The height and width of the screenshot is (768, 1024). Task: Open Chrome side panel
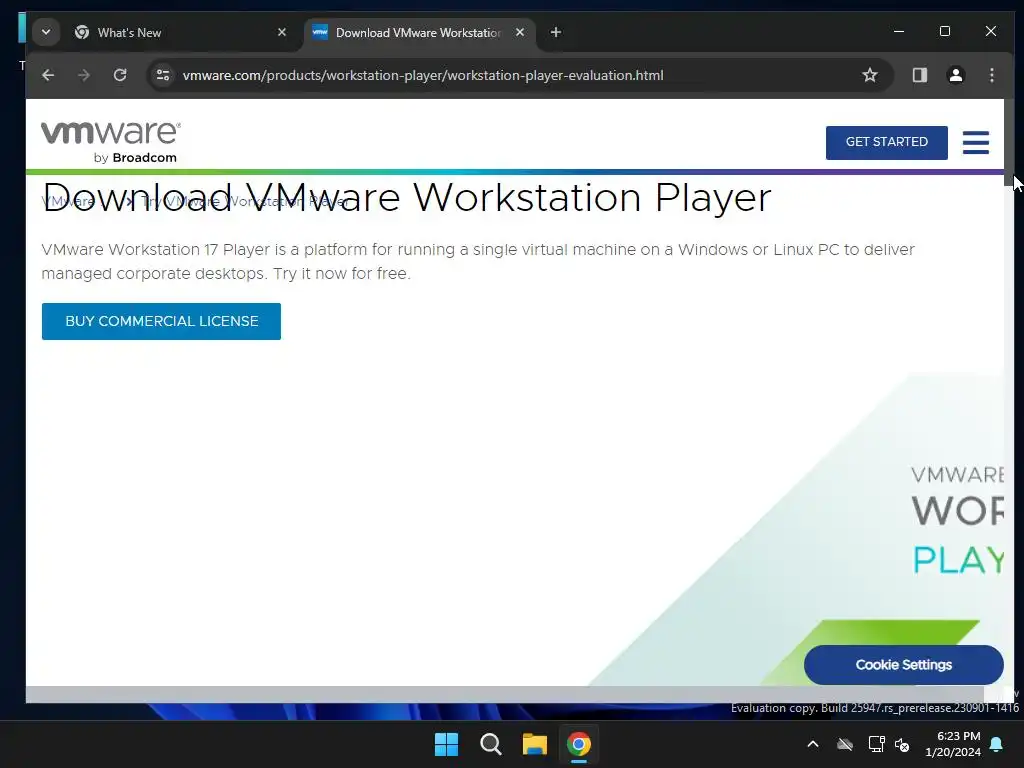click(x=920, y=75)
